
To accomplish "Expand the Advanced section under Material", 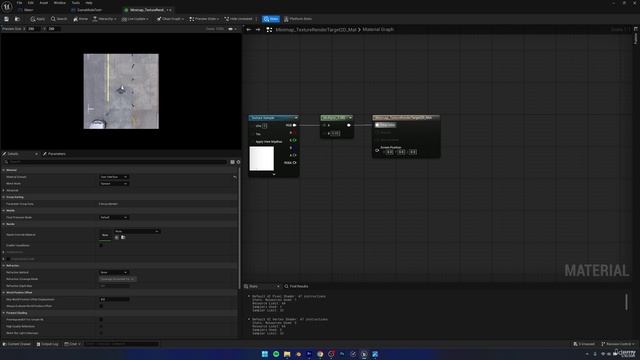I will coord(4,190).
